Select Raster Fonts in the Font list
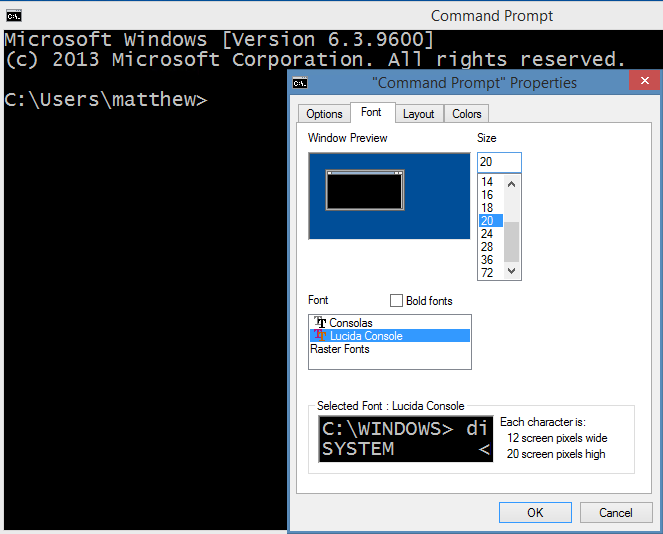The image size is (663, 534). [390, 349]
